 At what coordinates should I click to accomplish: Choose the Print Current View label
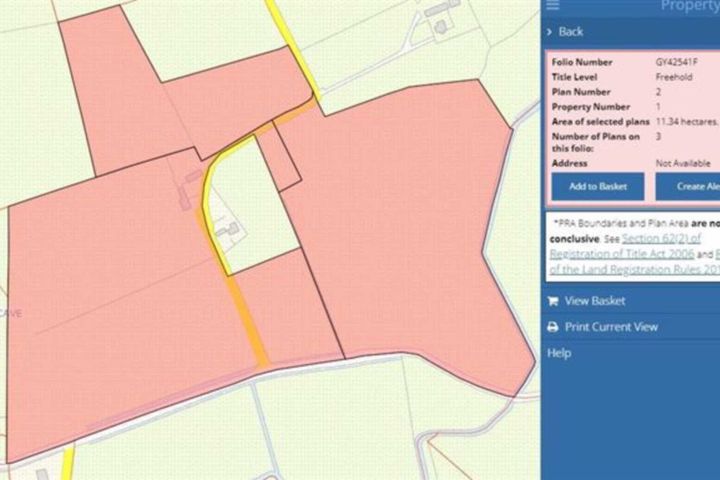click(611, 327)
